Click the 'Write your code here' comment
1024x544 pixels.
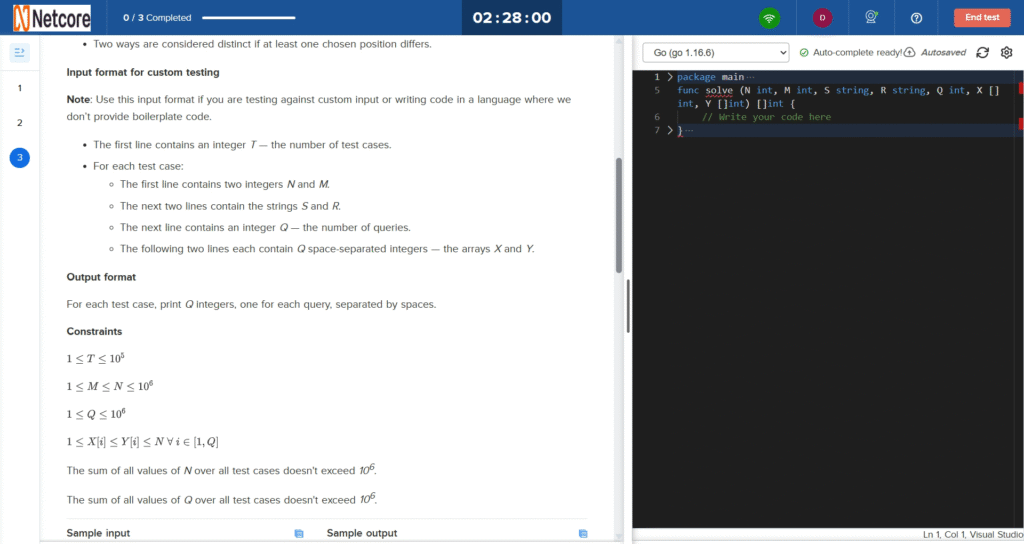point(767,117)
